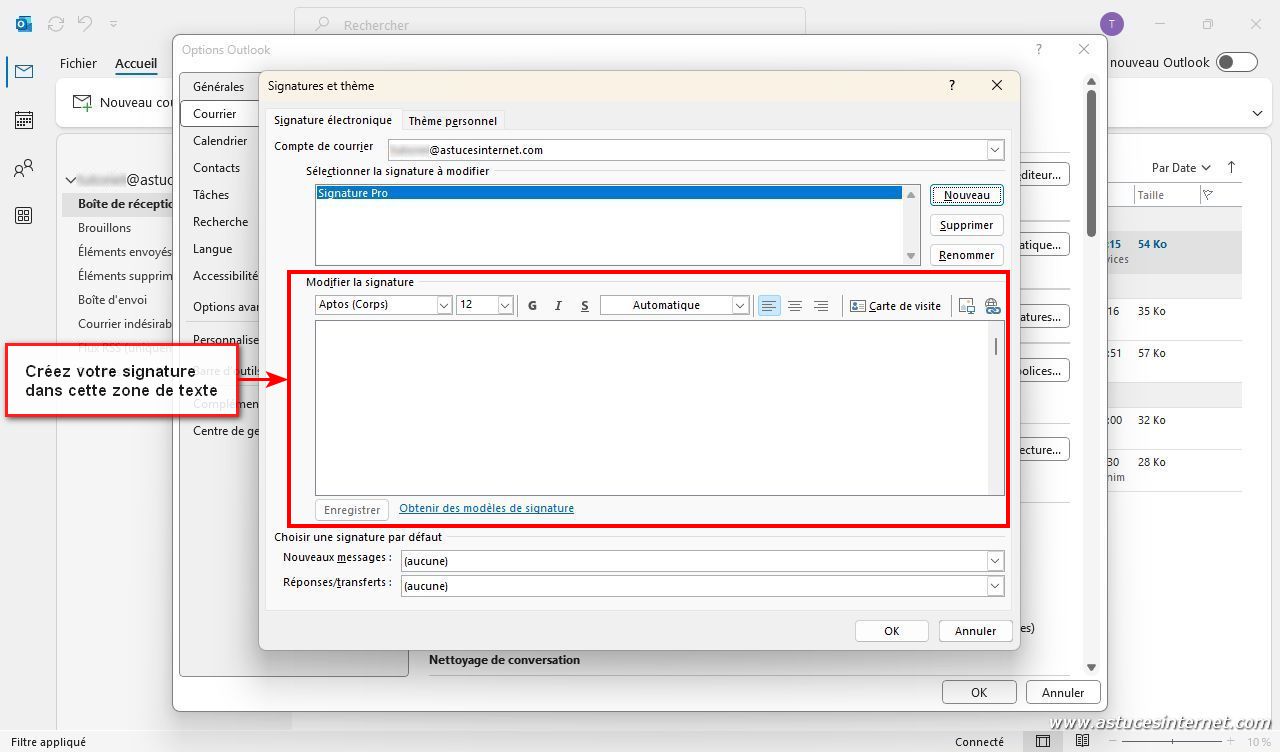Click Annuler in Signatures et thème dialog
The width and height of the screenshot is (1280, 752).
pyautogui.click(x=975, y=631)
